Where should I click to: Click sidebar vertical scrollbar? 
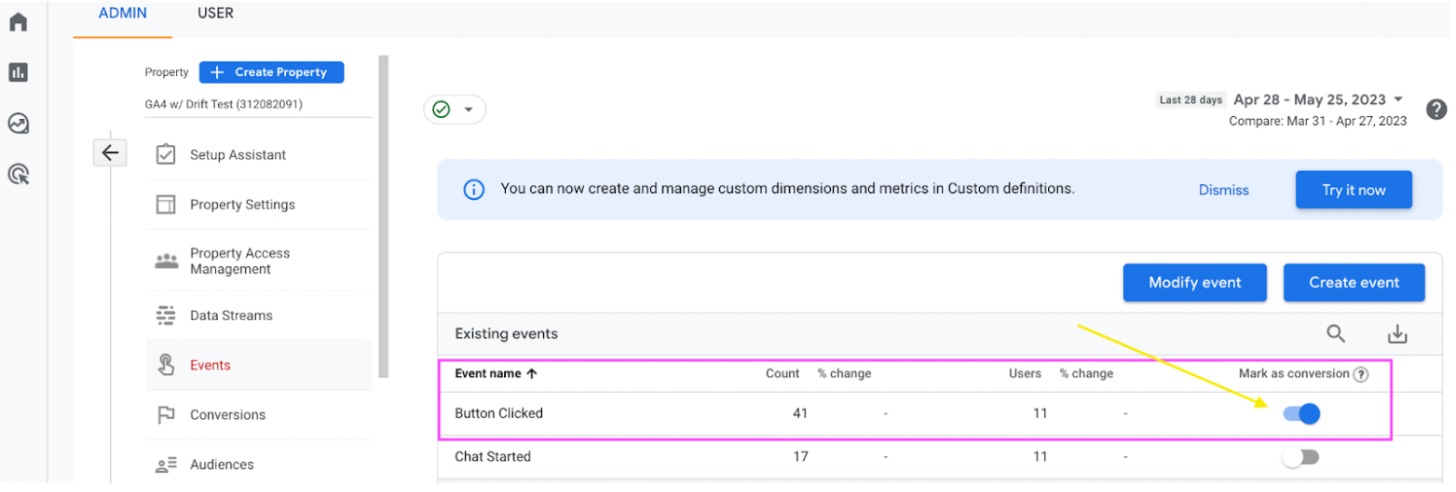tap(383, 217)
